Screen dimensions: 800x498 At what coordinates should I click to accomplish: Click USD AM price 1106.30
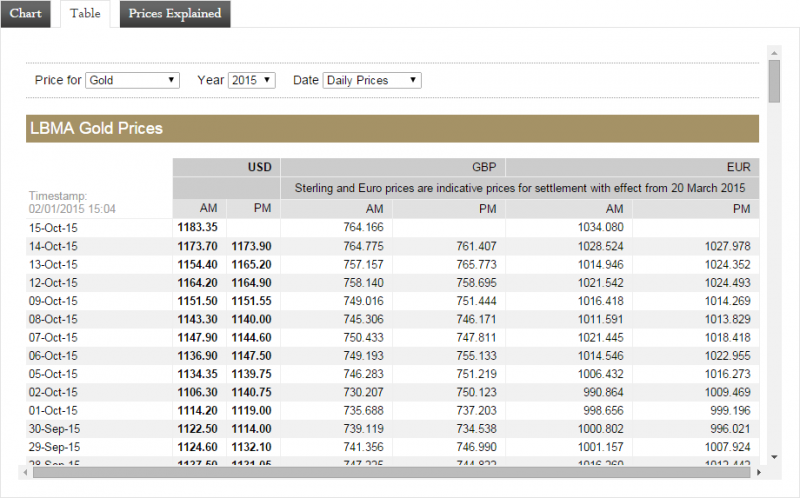point(197,392)
